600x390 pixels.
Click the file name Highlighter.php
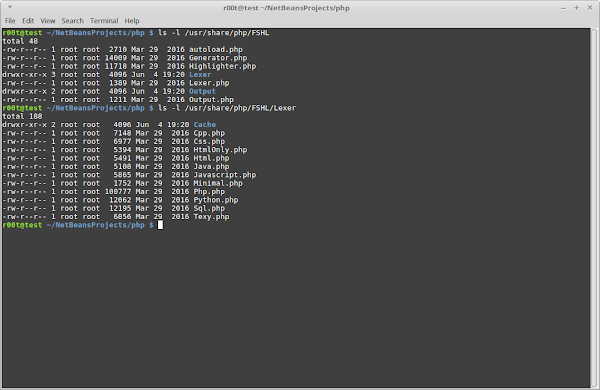click(223, 66)
